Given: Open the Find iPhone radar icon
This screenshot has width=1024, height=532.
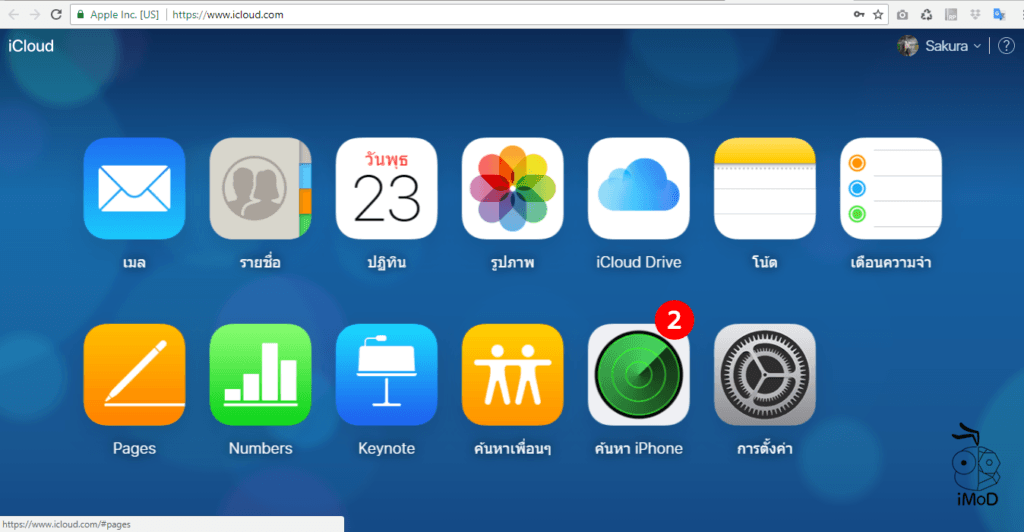Looking at the screenshot, I should [638, 375].
